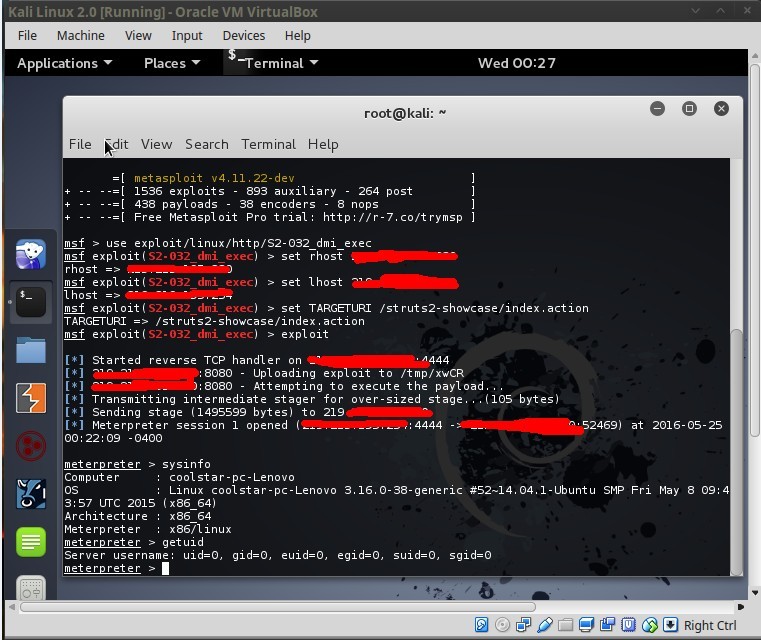The image size is (761, 640).
Task: Open the terminal window View menu
Action: [156, 145]
